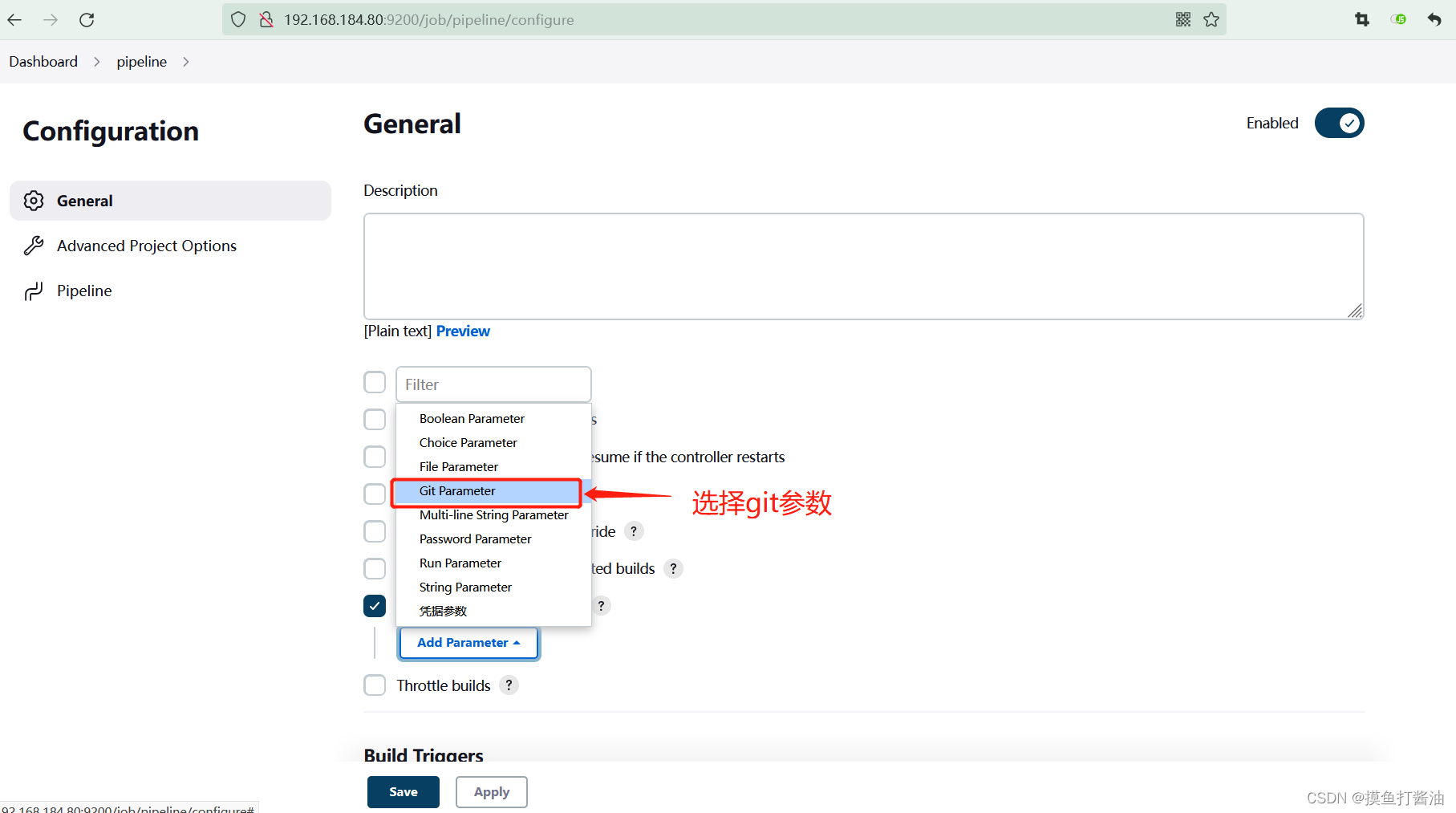Tick the checkbox for 'resume if controller restarts'
The image size is (1456, 813).
[375, 457]
